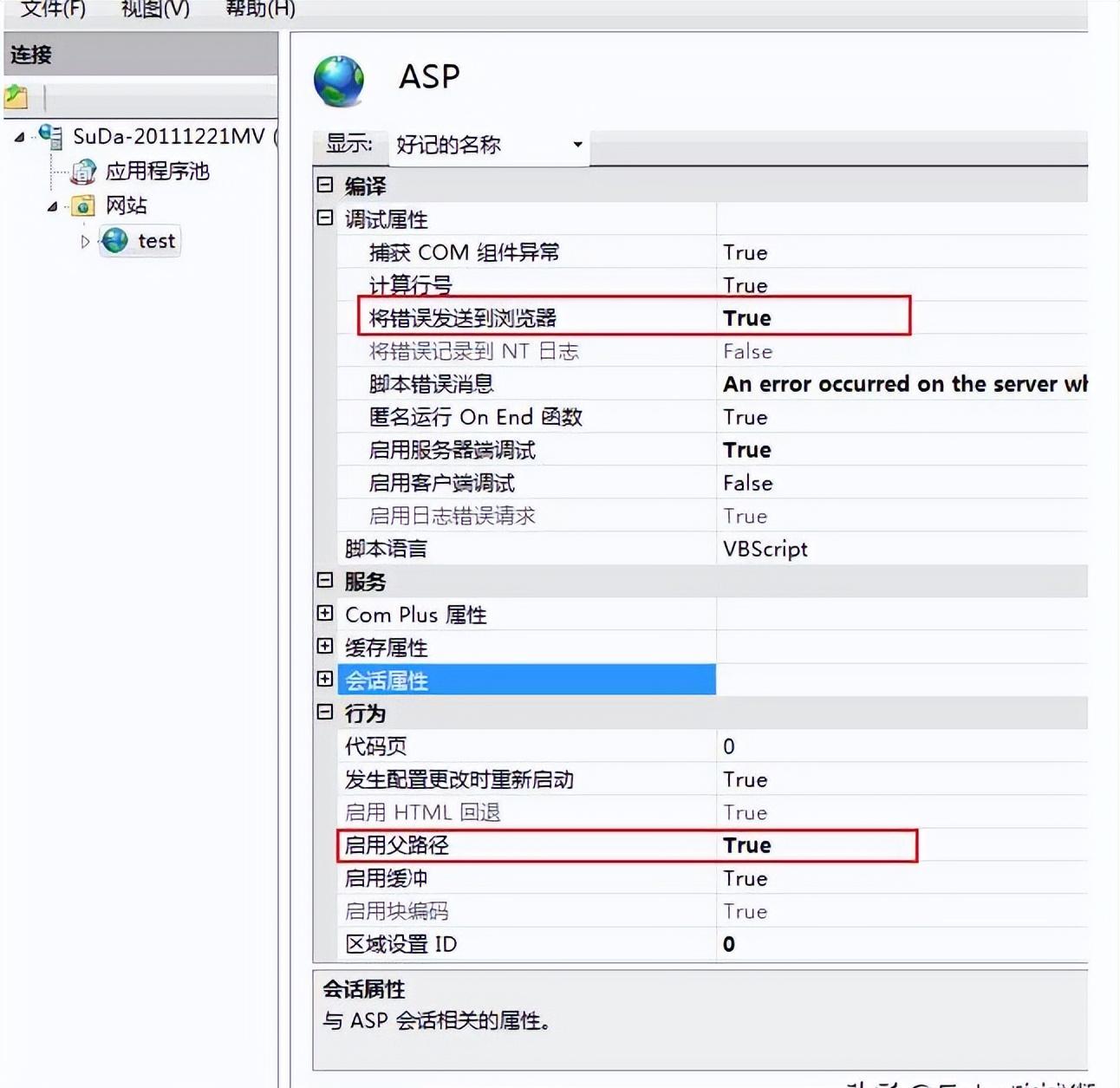Collapse the 调试属性 section

tap(325, 218)
